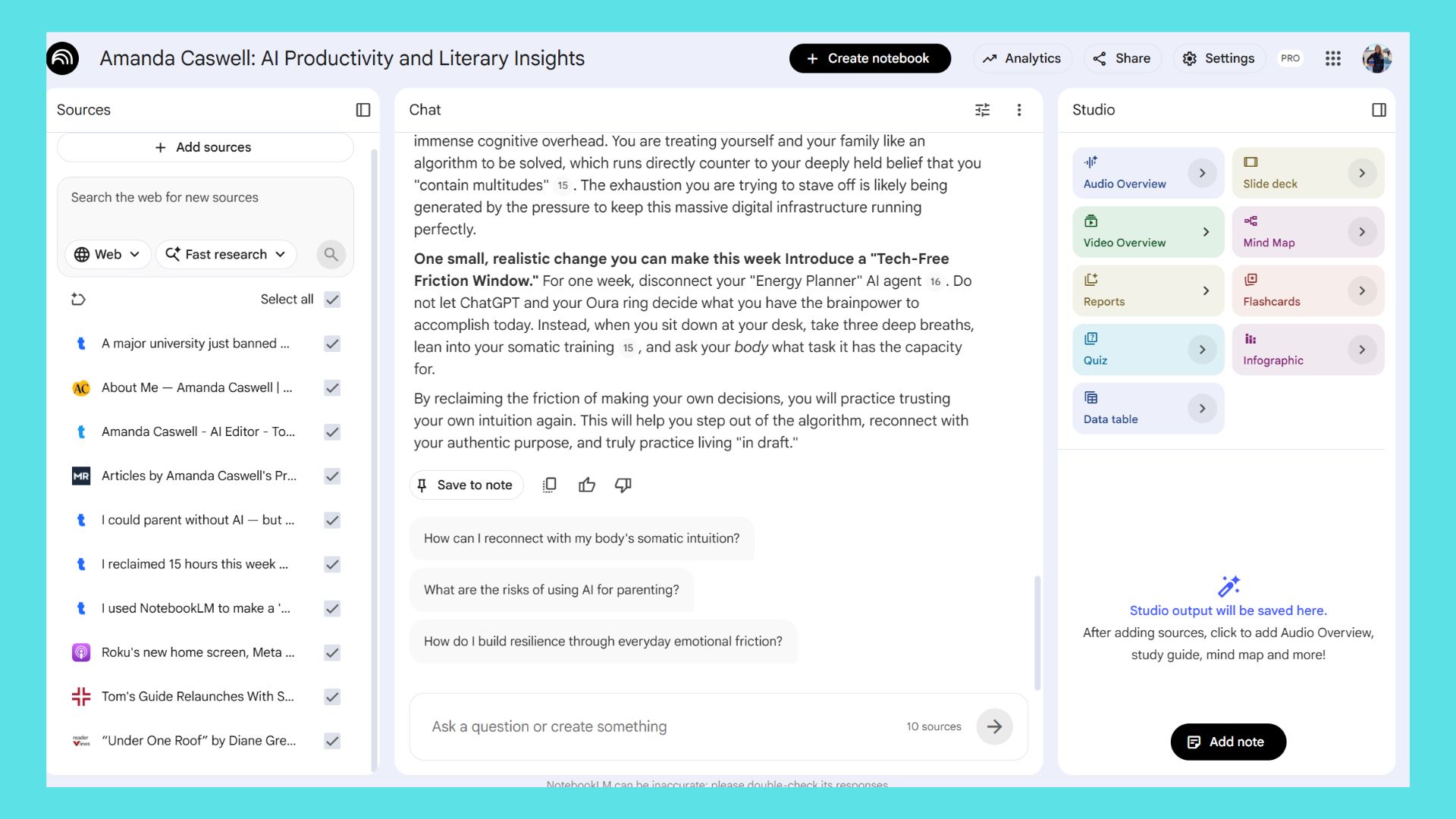This screenshot has height=819, width=1456.
Task: Expand Video Overview options chevron
Action: tap(1206, 232)
